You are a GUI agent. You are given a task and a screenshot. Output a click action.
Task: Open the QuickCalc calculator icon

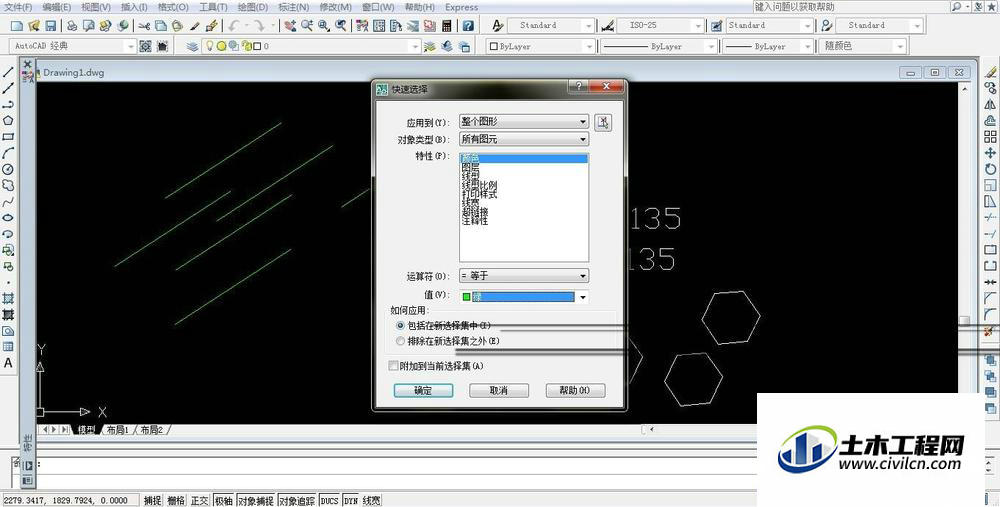[x=446, y=26]
